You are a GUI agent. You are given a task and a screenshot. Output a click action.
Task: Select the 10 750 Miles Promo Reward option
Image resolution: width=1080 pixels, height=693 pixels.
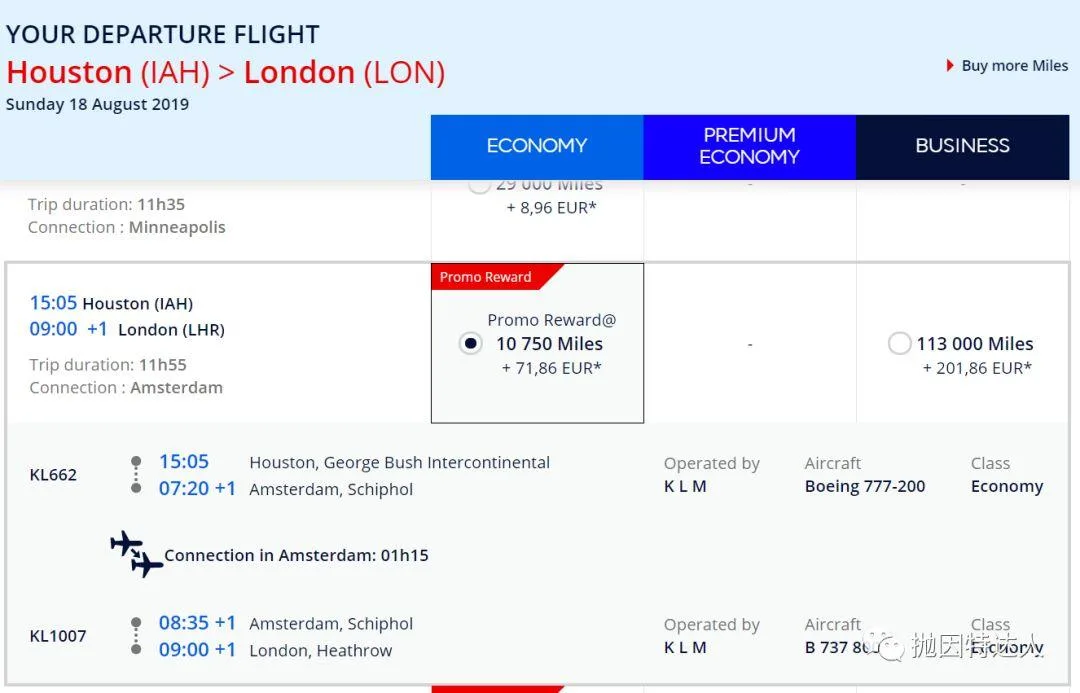point(470,343)
